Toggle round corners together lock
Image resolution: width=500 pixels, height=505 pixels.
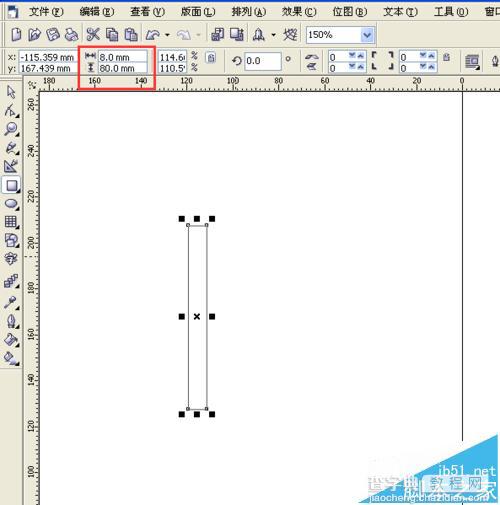click(x=446, y=57)
